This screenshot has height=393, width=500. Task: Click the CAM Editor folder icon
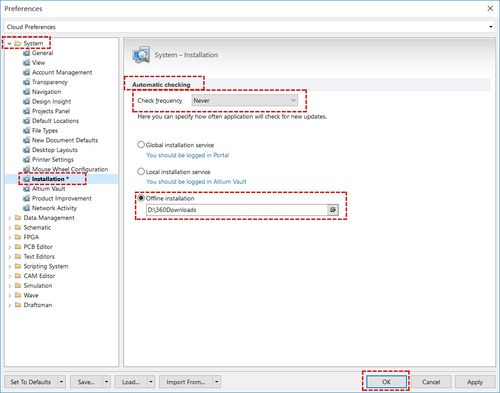pyautogui.click(x=18, y=276)
